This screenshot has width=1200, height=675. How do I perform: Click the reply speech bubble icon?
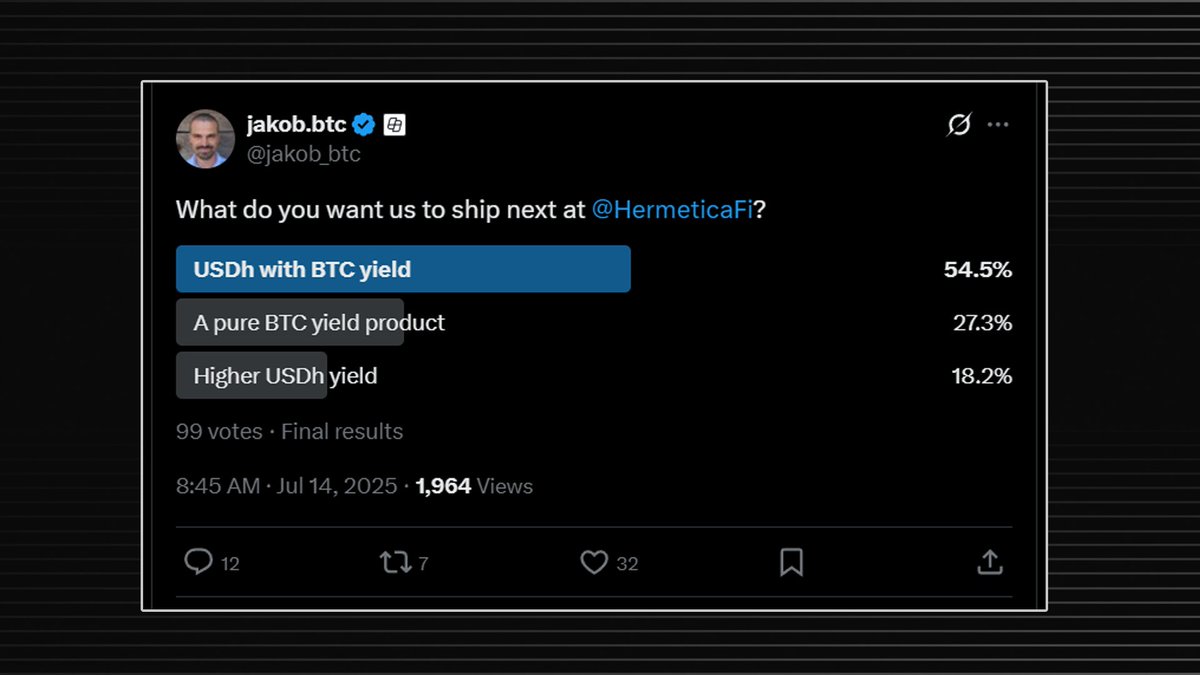tap(198, 562)
